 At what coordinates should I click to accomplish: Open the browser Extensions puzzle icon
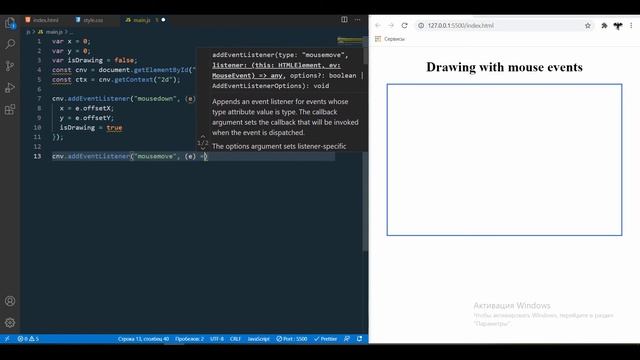604,25
